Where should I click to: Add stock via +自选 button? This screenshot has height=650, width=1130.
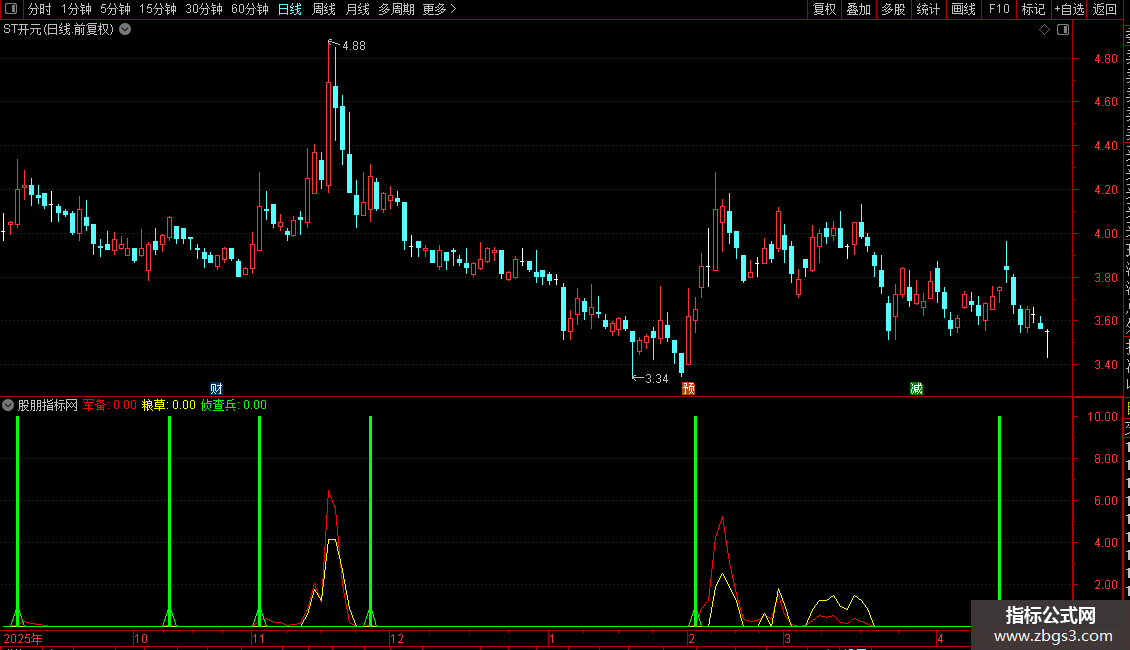(x=1069, y=9)
